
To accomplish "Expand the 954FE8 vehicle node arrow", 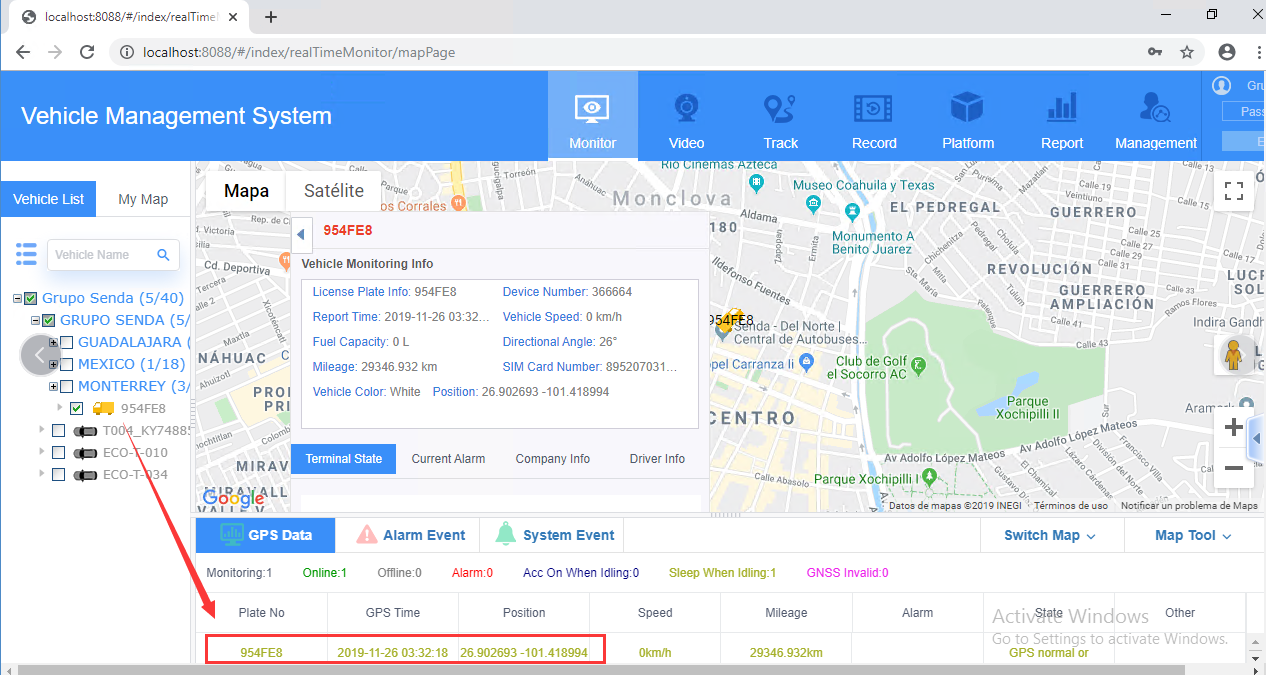I will pyautogui.click(x=60, y=408).
